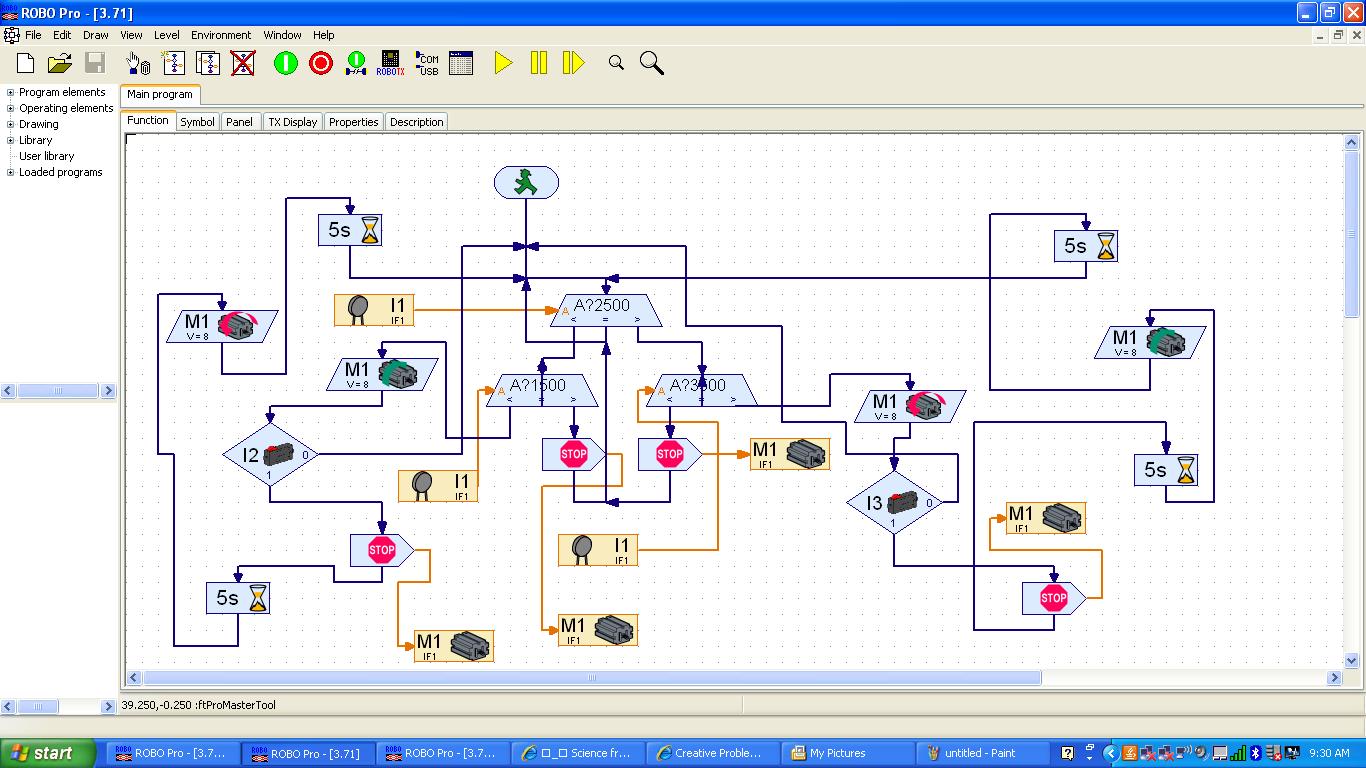Expand the Library node in sidebar
Viewport: 1366px width, 768px height.
coord(10,140)
